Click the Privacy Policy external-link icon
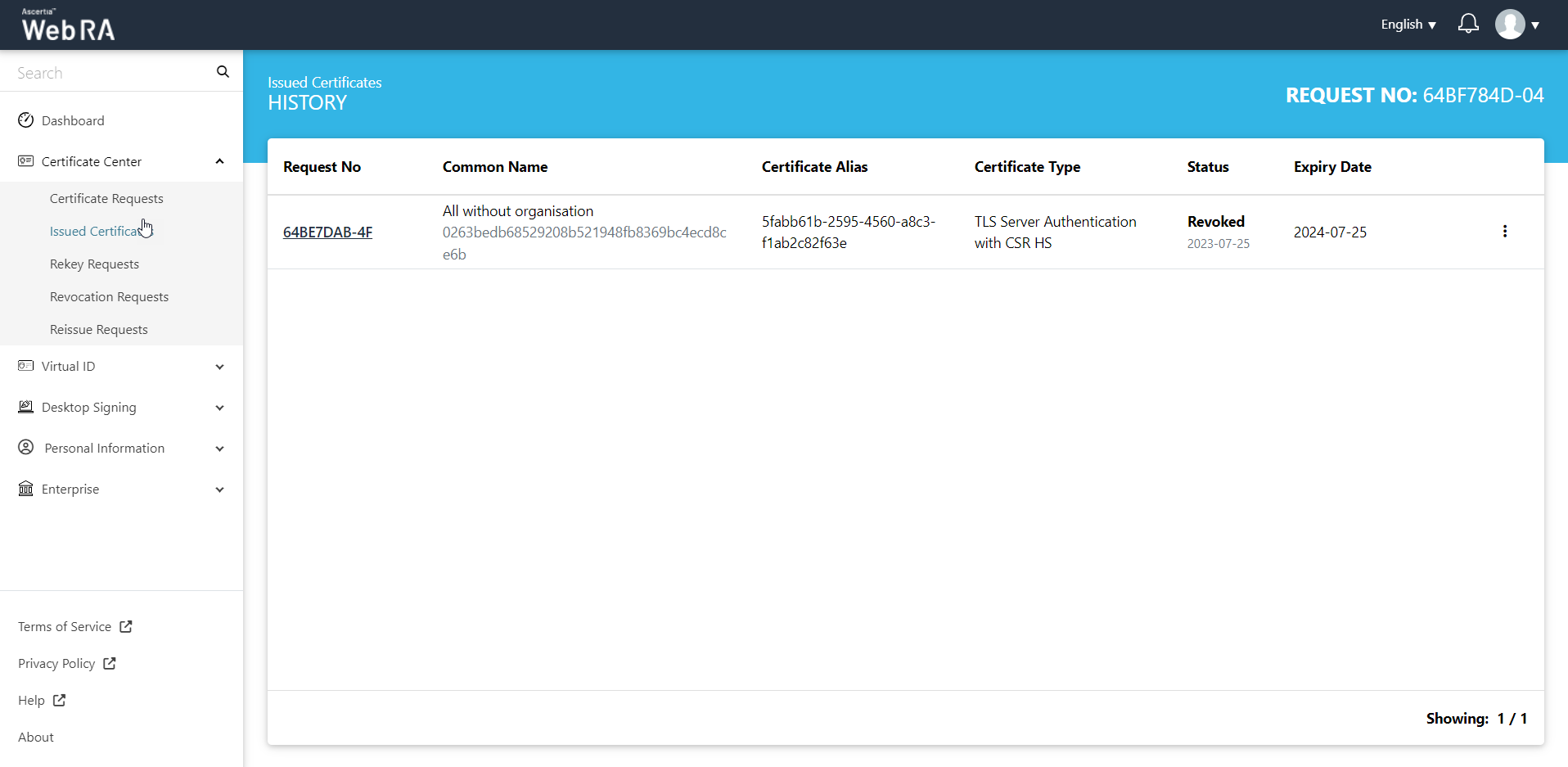This screenshot has height=767, width=1568. [x=110, y=663]
